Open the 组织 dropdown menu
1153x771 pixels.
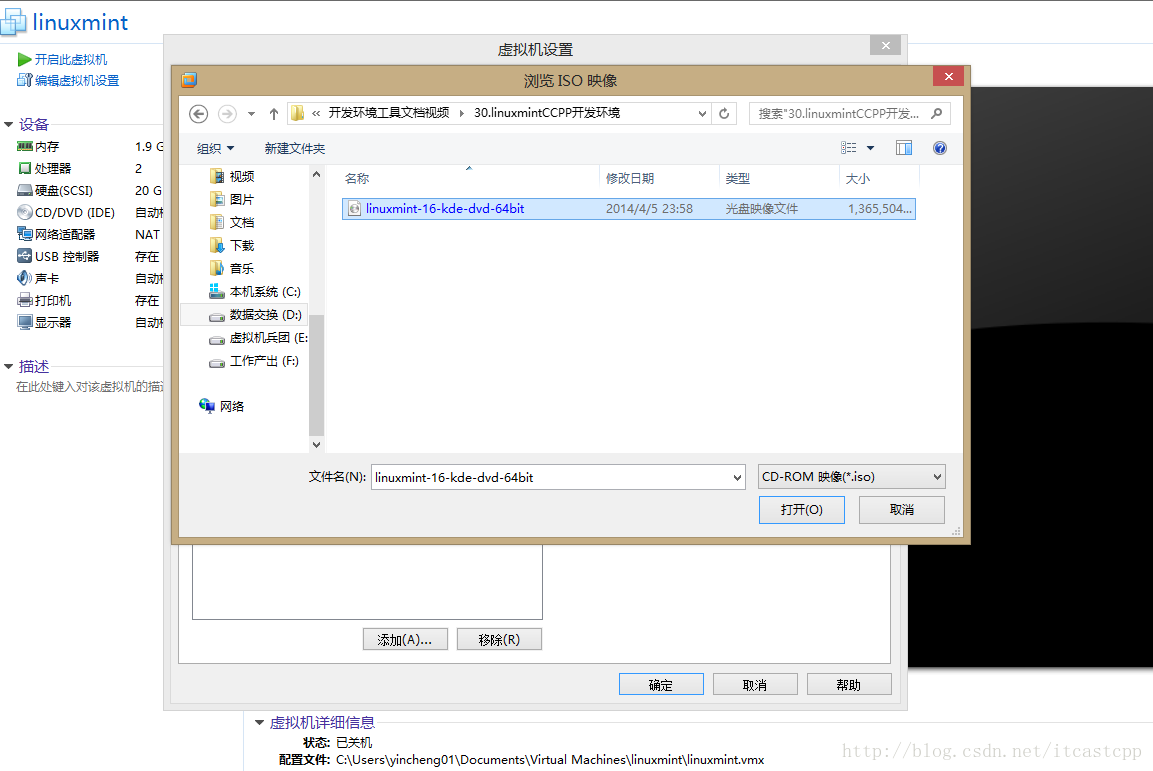tap(215, 148)
